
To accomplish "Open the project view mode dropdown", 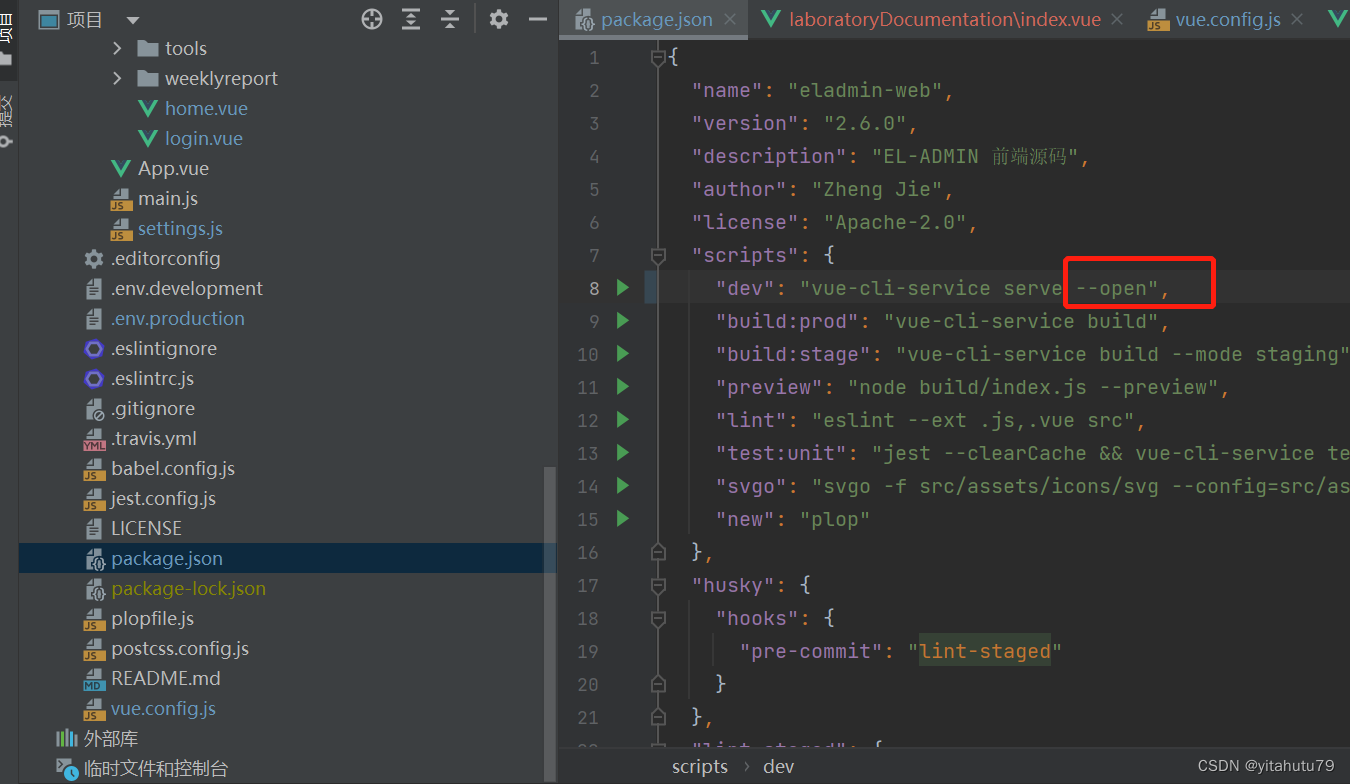I will [133, 20].
